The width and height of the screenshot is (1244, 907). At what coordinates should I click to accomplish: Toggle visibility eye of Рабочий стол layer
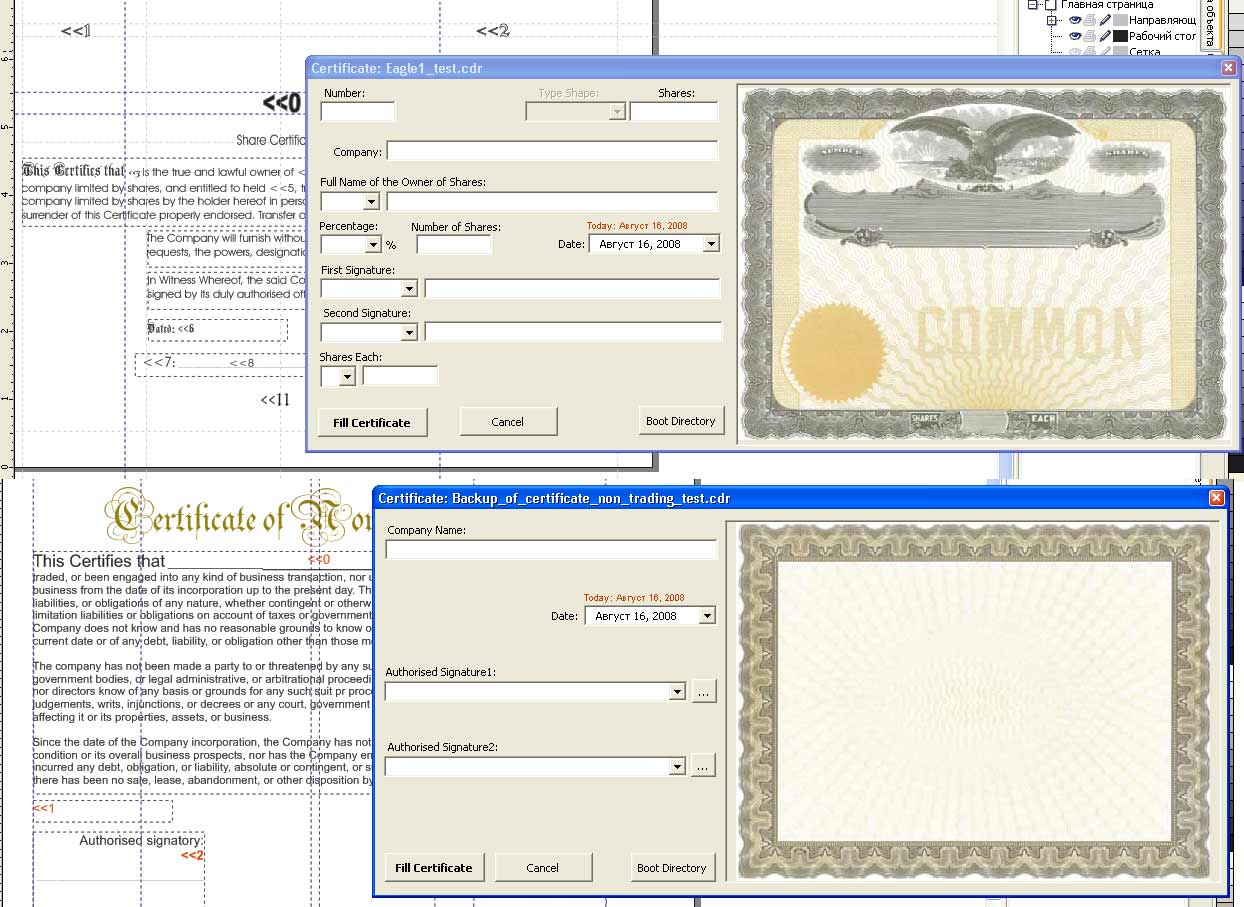tap(1075, 36)
